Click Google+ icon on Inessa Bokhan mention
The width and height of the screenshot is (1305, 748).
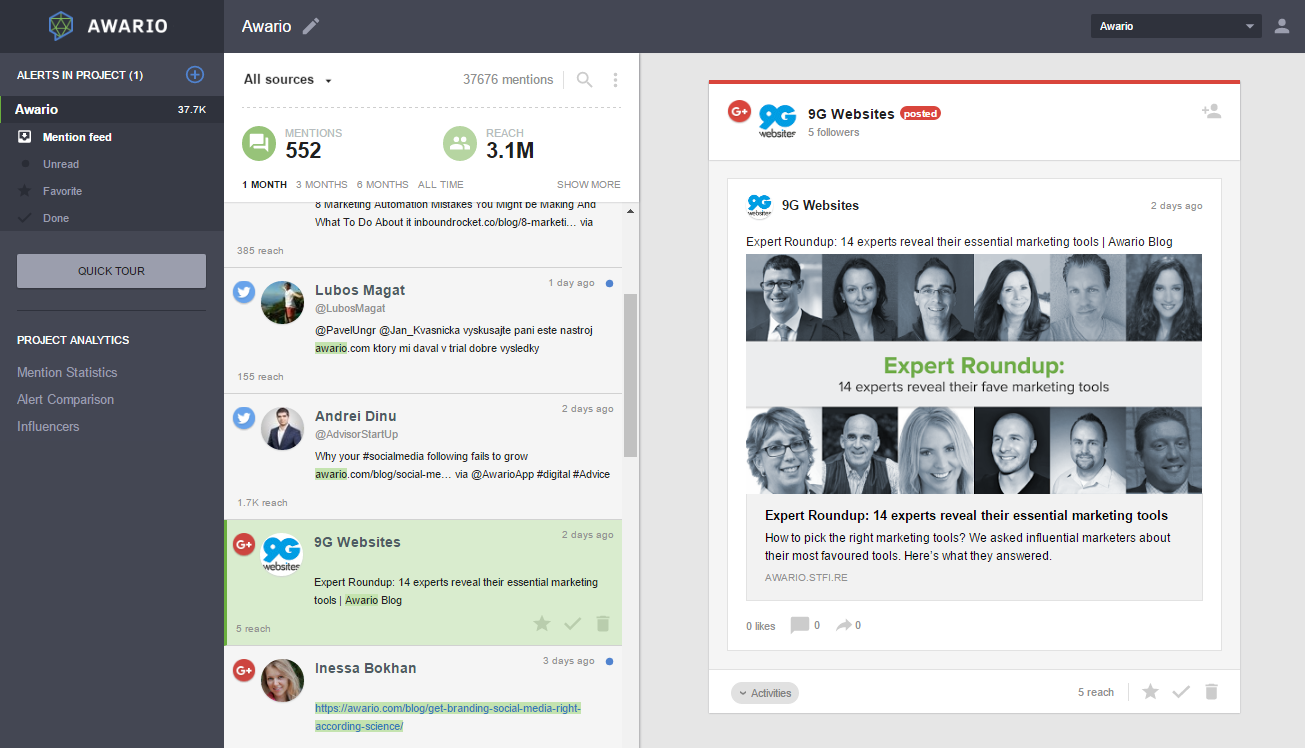[x=244, y=670]
